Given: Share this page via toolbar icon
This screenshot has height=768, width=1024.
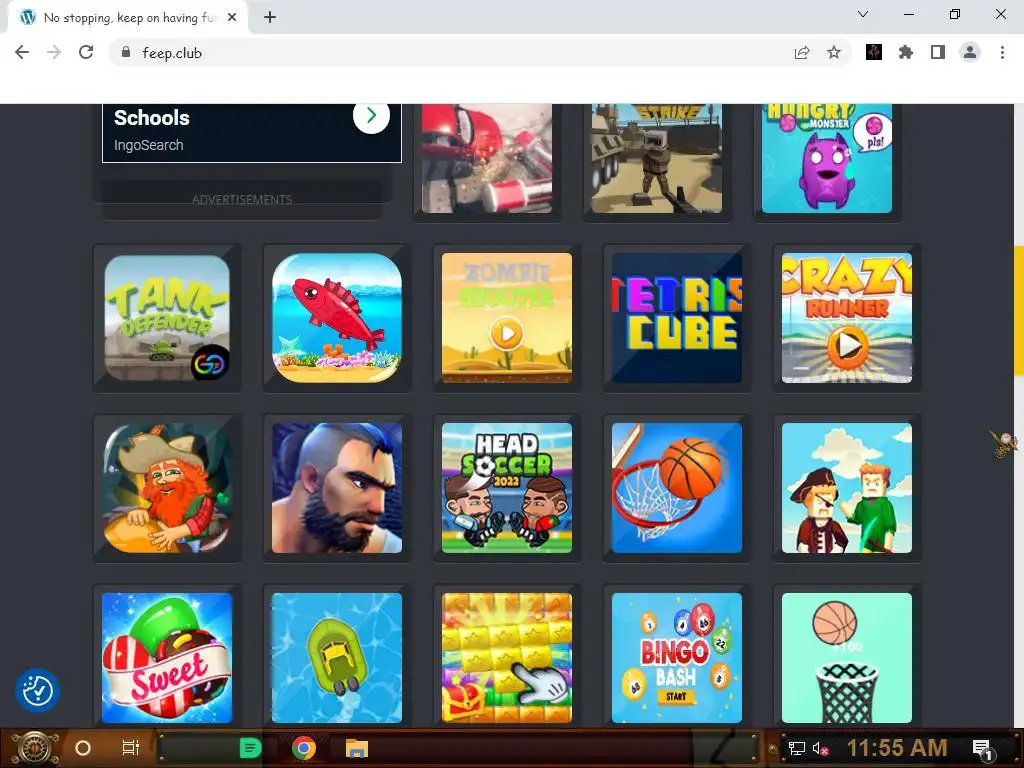Looking at the screenshot, I should (802, 52).
